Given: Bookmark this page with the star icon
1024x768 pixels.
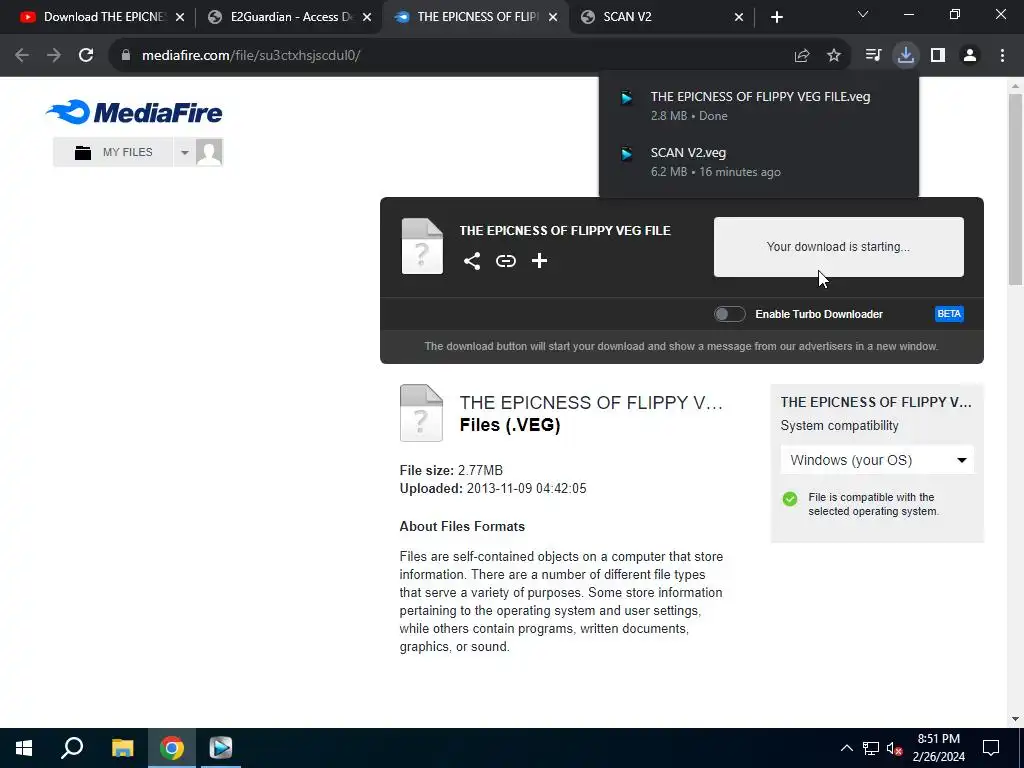Looking at the screenshot, I should coord(834,56).
